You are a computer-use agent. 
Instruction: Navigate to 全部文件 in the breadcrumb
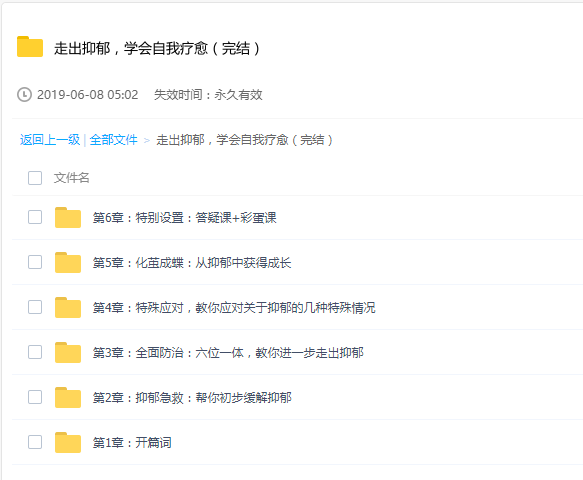pos(113,140)
